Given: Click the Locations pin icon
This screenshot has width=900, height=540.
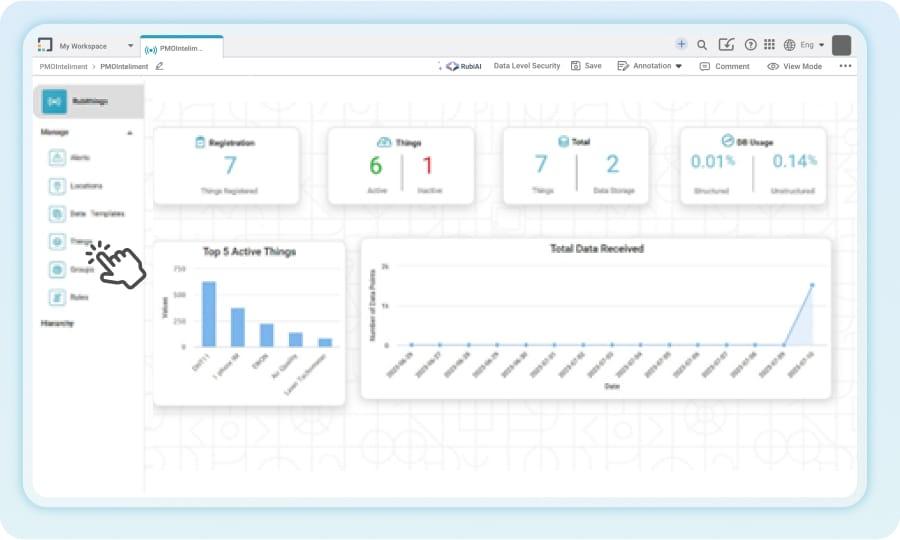Looking at the screenshot, I should click(x=57, y=185).
